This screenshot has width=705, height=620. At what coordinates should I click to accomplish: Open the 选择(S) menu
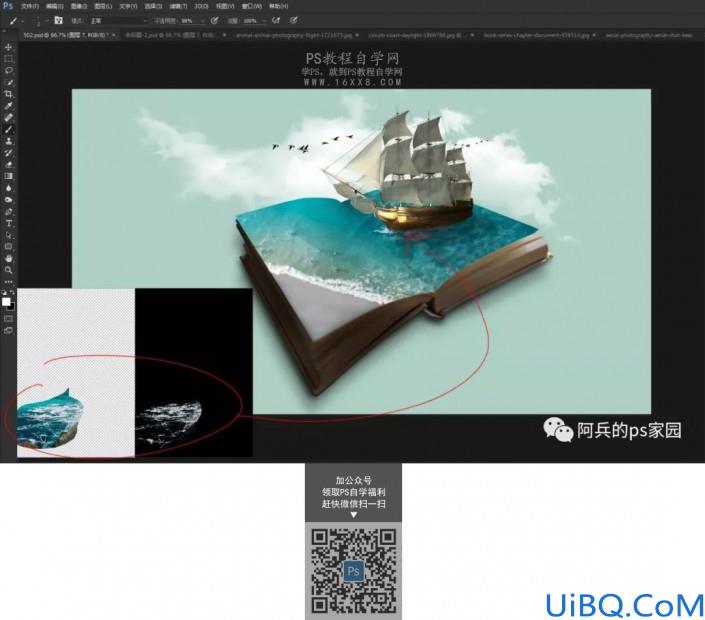pos(153,6)
